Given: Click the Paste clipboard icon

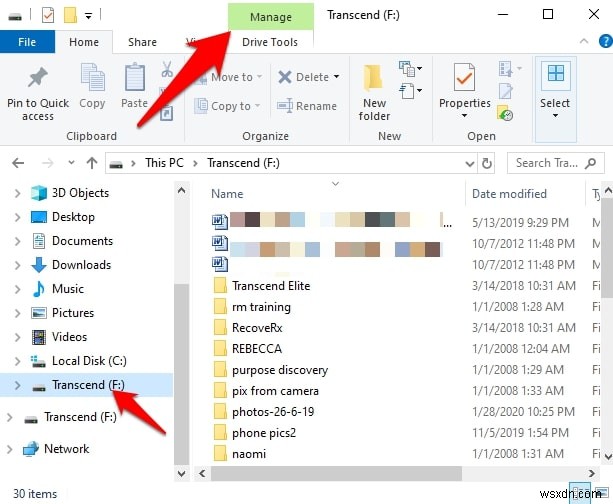Looking at the screenshot, I should [x=134, y=77].
